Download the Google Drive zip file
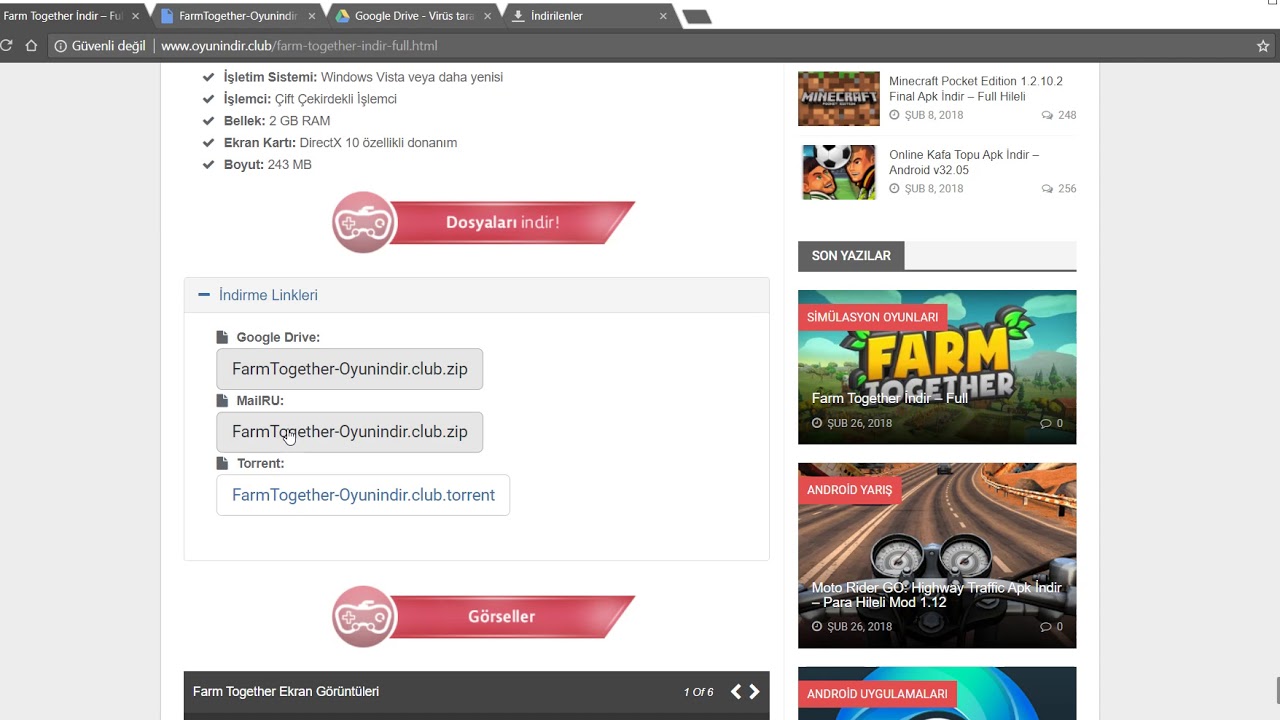The height and width of the screenshot is (720, 1280). point(349,369)
